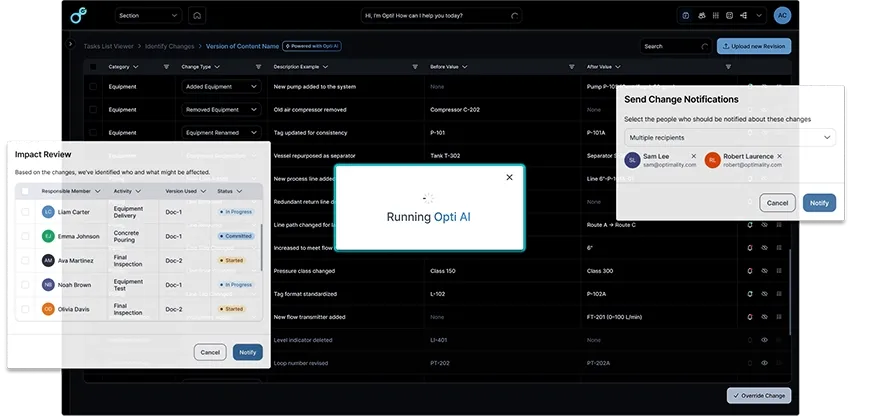Expand the top toolbar chevron
Screen dimensions: 870x416
[x=759, y=16]
